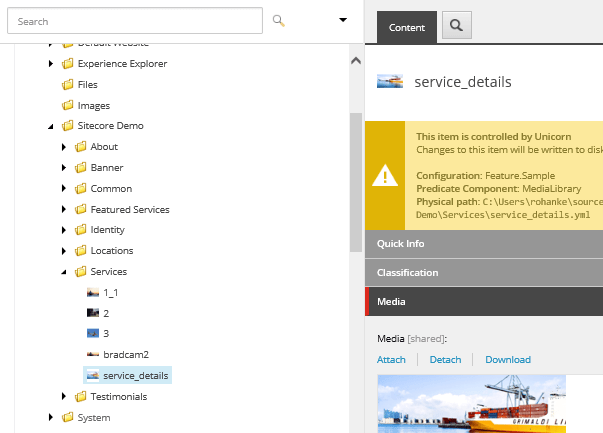
Task: Collapse the Services folder arrow
Action: [65, 272]
